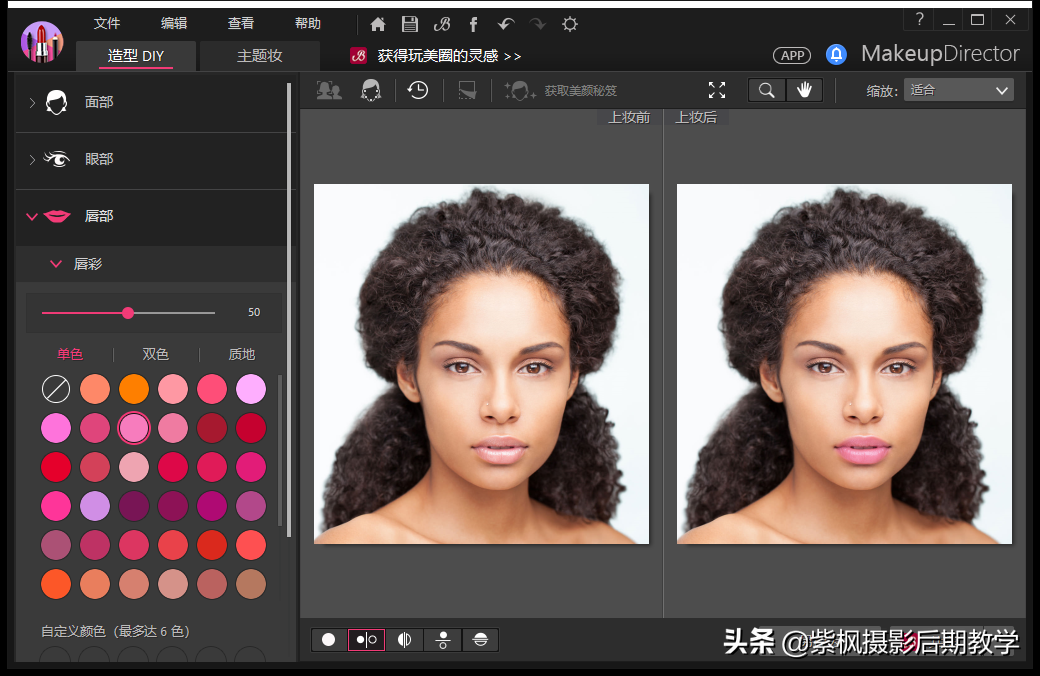Open the 文件 menu
Screen dimensions: 1040x676
(107, 23)
